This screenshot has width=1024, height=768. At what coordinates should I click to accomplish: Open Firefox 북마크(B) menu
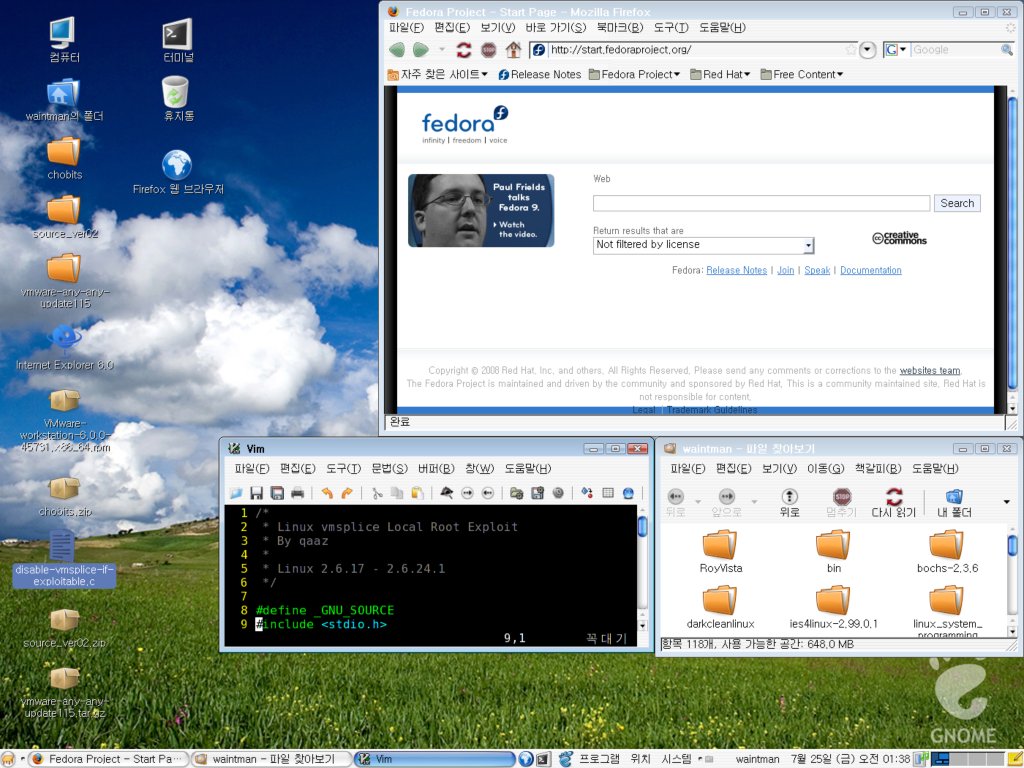tap(620, 27)
